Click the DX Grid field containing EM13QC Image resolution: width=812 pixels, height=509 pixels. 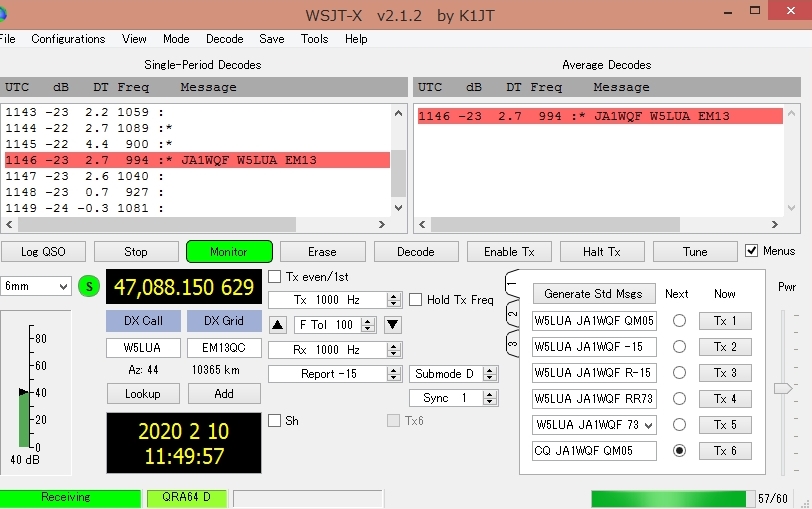(224, 347)
